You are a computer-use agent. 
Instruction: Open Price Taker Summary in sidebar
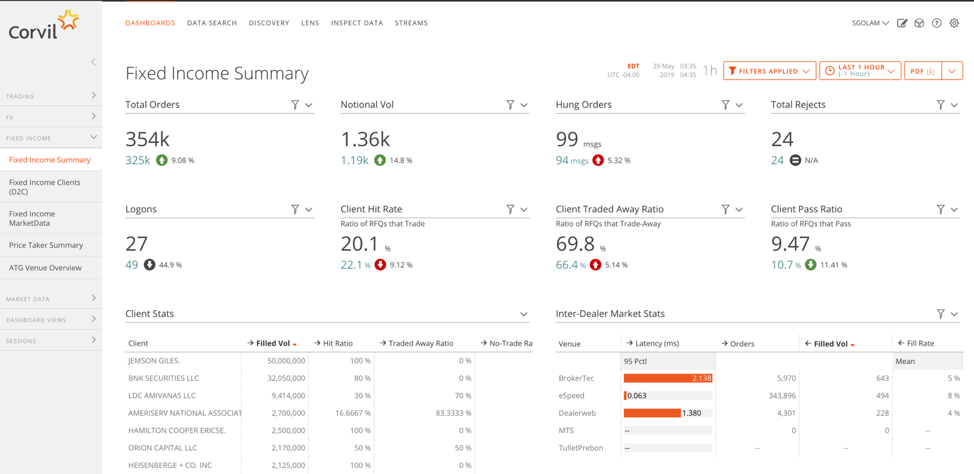[x=51, y=245]
